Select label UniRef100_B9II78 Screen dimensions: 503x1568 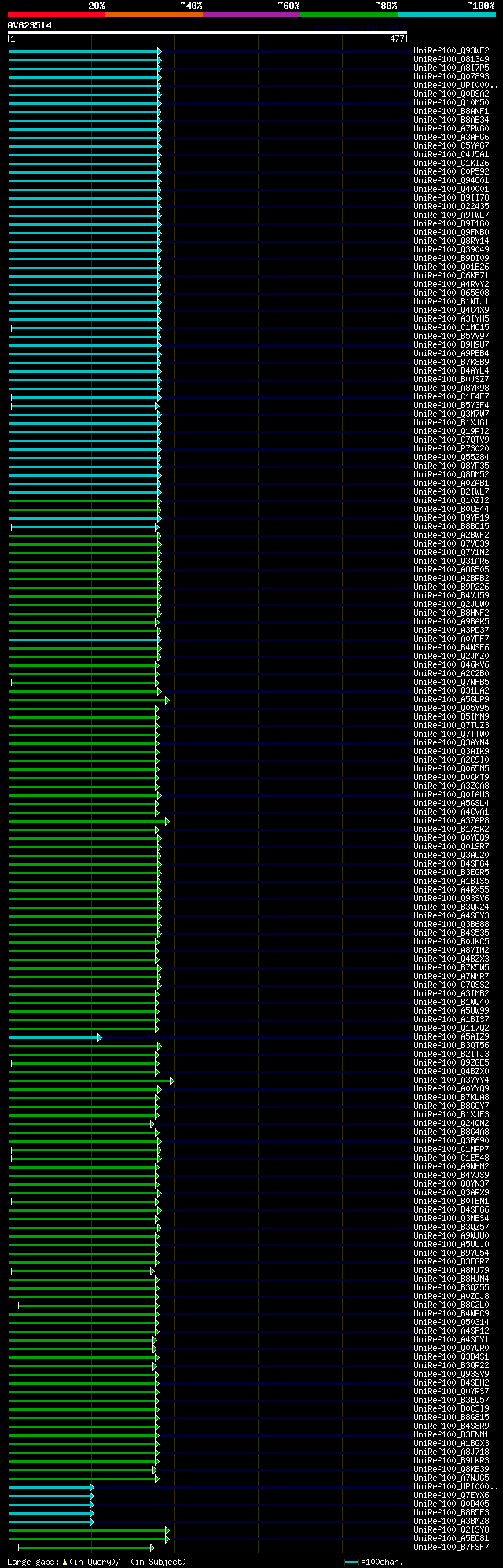coord(451,197)
